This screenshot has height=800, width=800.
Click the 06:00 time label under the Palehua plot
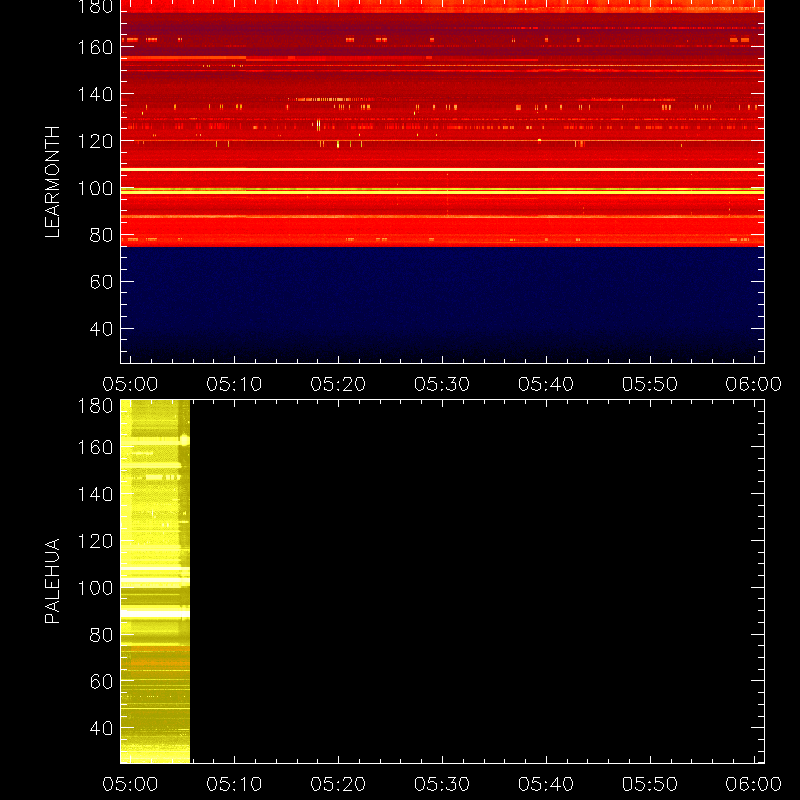click(x=754, y=784)
